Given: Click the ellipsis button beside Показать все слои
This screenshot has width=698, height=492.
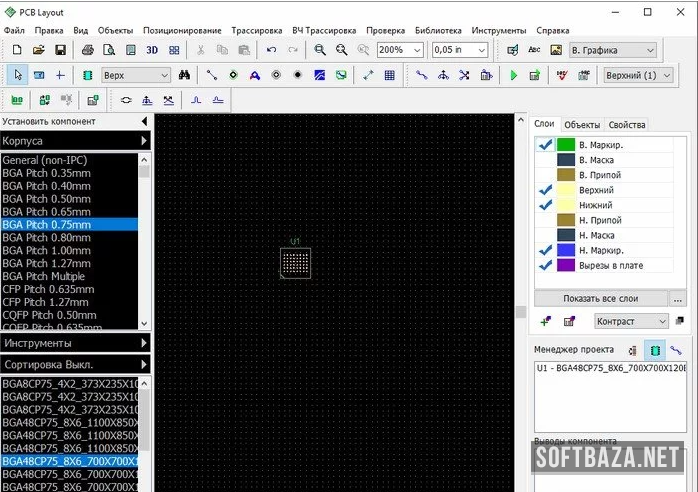Looking at the screenshot, I should coord(678,299).
